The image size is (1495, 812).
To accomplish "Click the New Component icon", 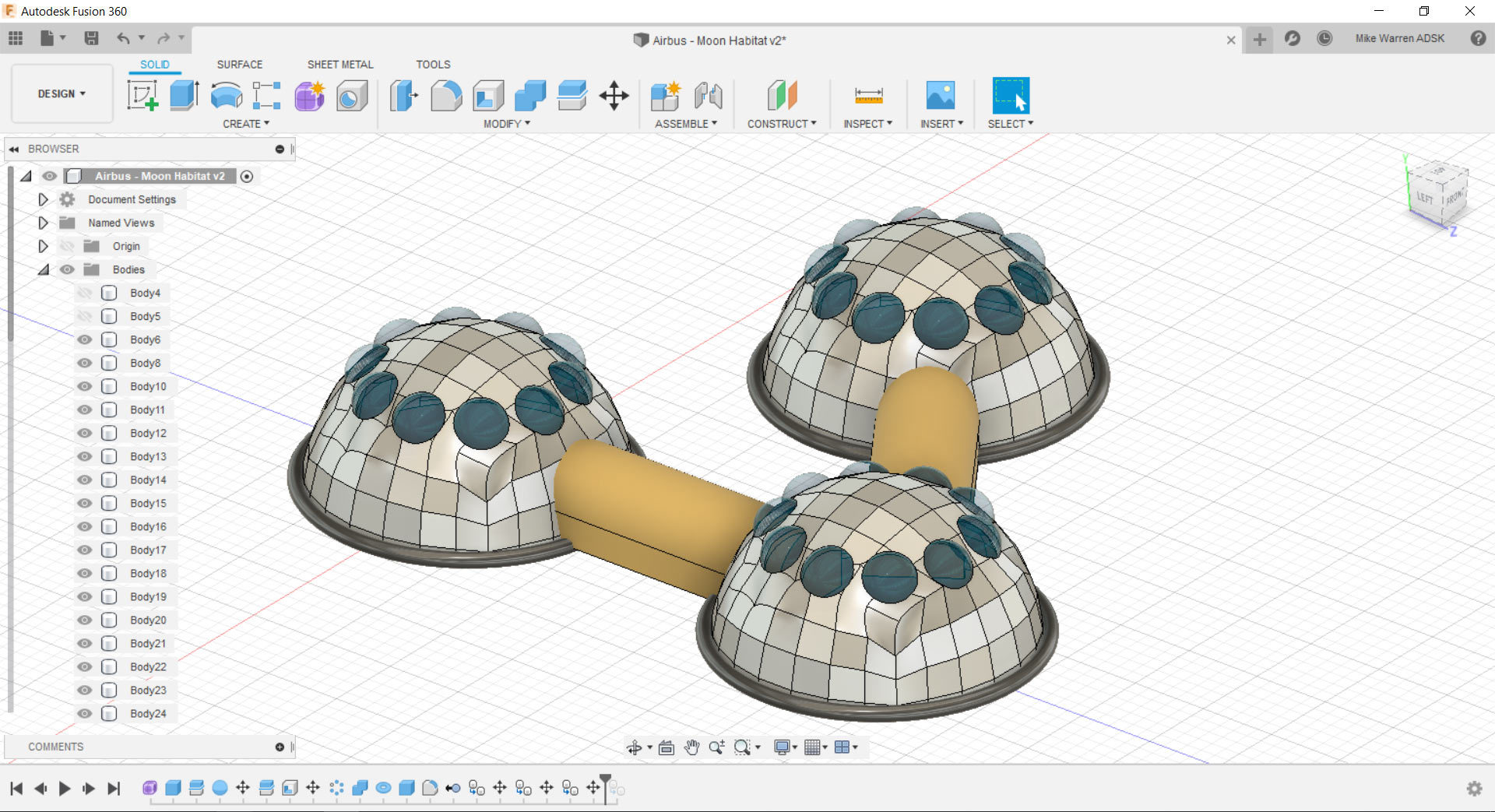I will click(666, 96).
